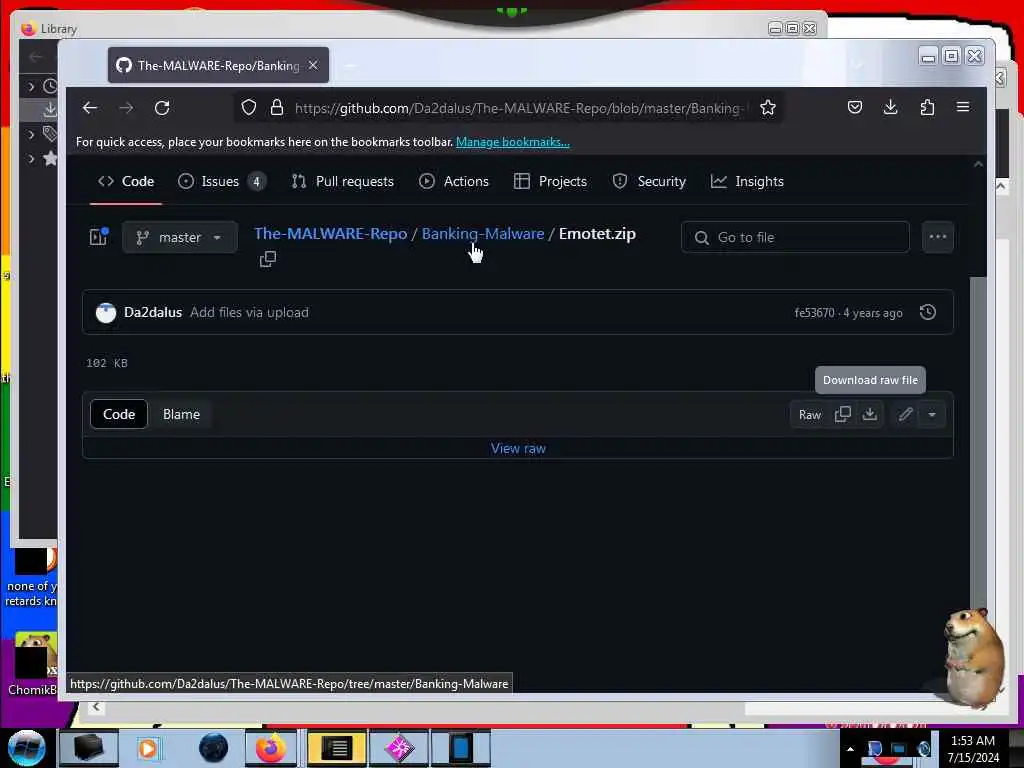The height and width of the screenshot is (768, 1024).
Task: Copy the file path icon
Action: tap(268, 259)
